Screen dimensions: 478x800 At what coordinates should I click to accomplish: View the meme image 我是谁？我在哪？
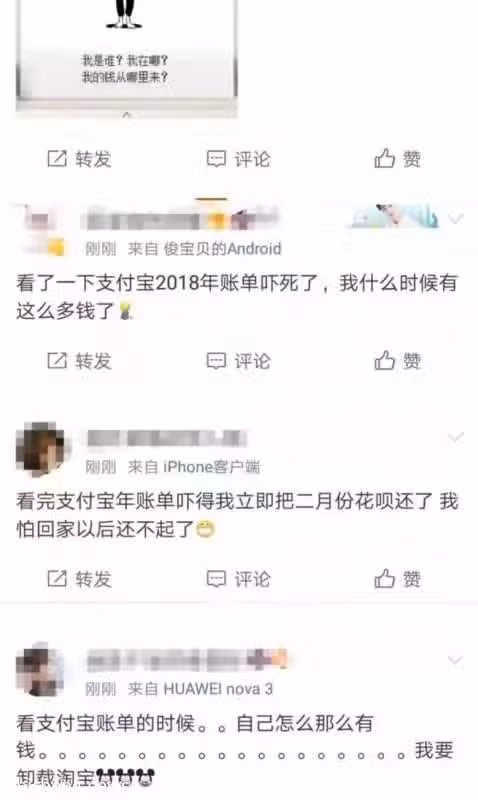pos(127,56)
